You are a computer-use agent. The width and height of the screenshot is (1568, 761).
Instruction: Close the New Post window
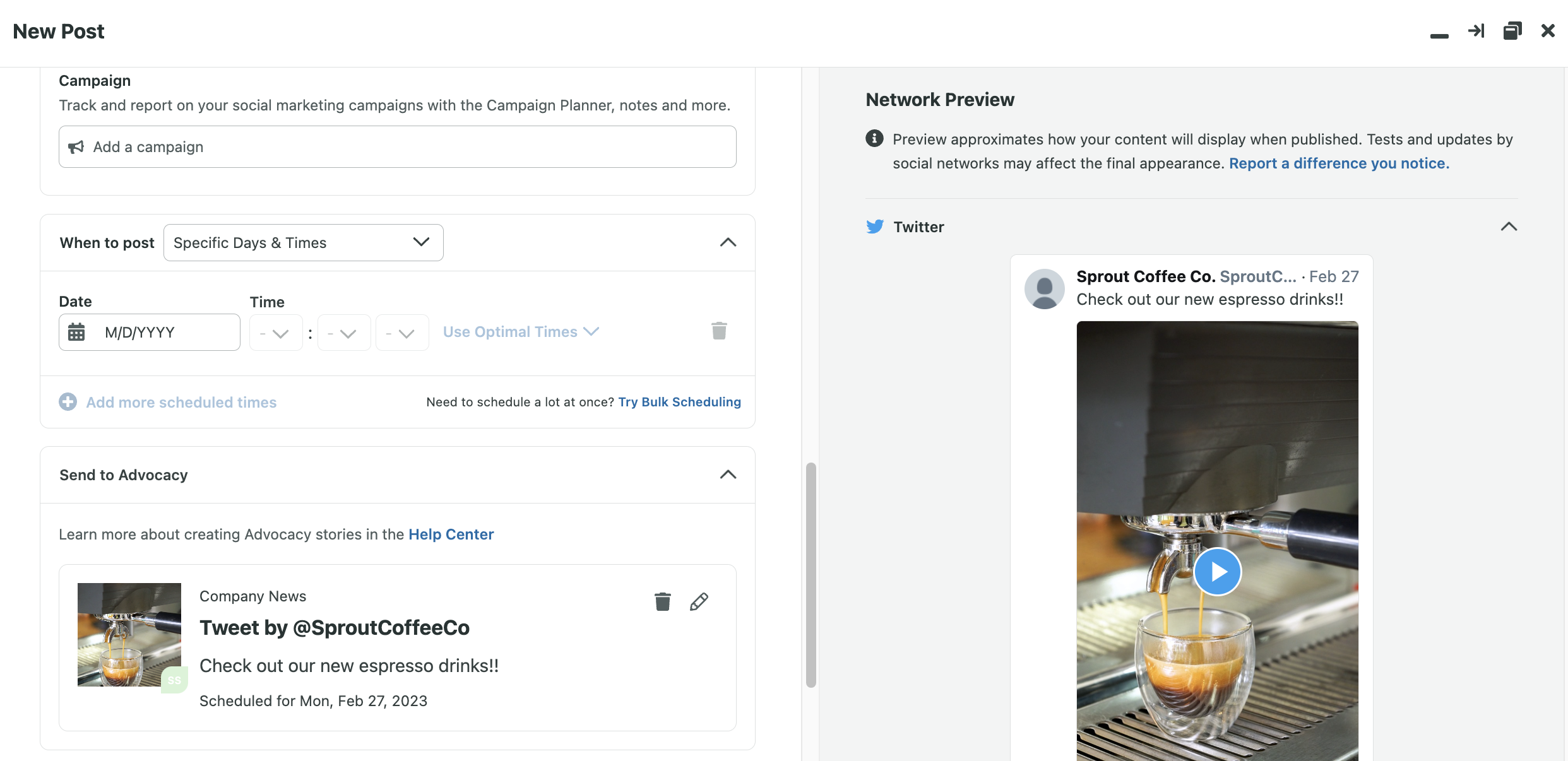click(1548, 31)
